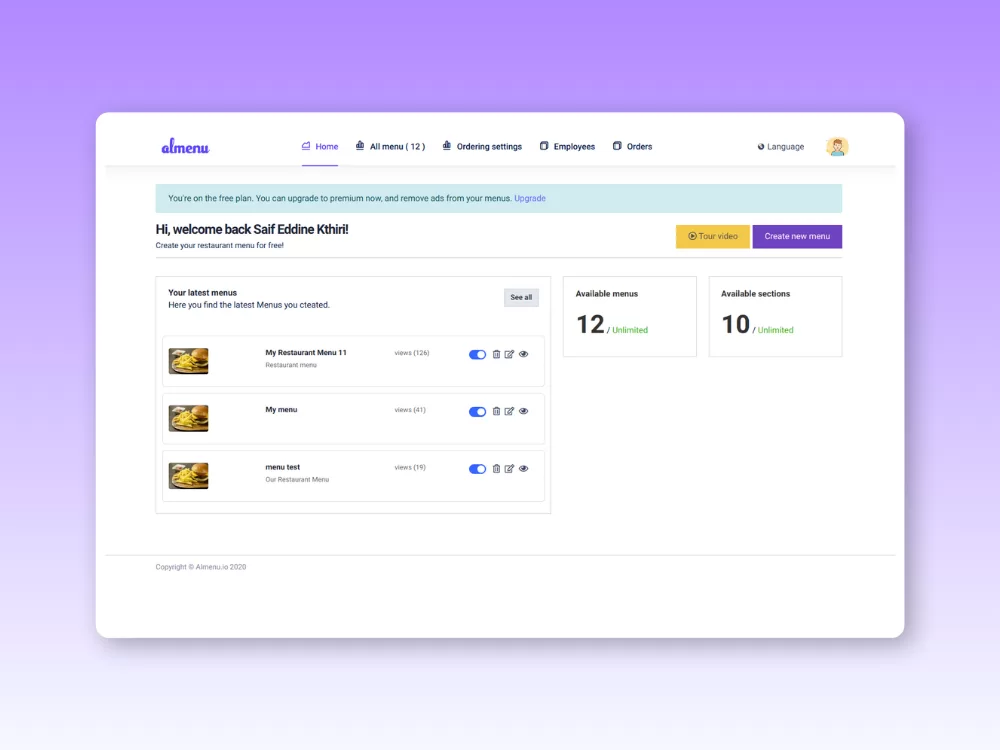The width and height of the screenshot is (1000, 750).
Task: Open the user avatar profile menu
Action: [x=837, y=147]
